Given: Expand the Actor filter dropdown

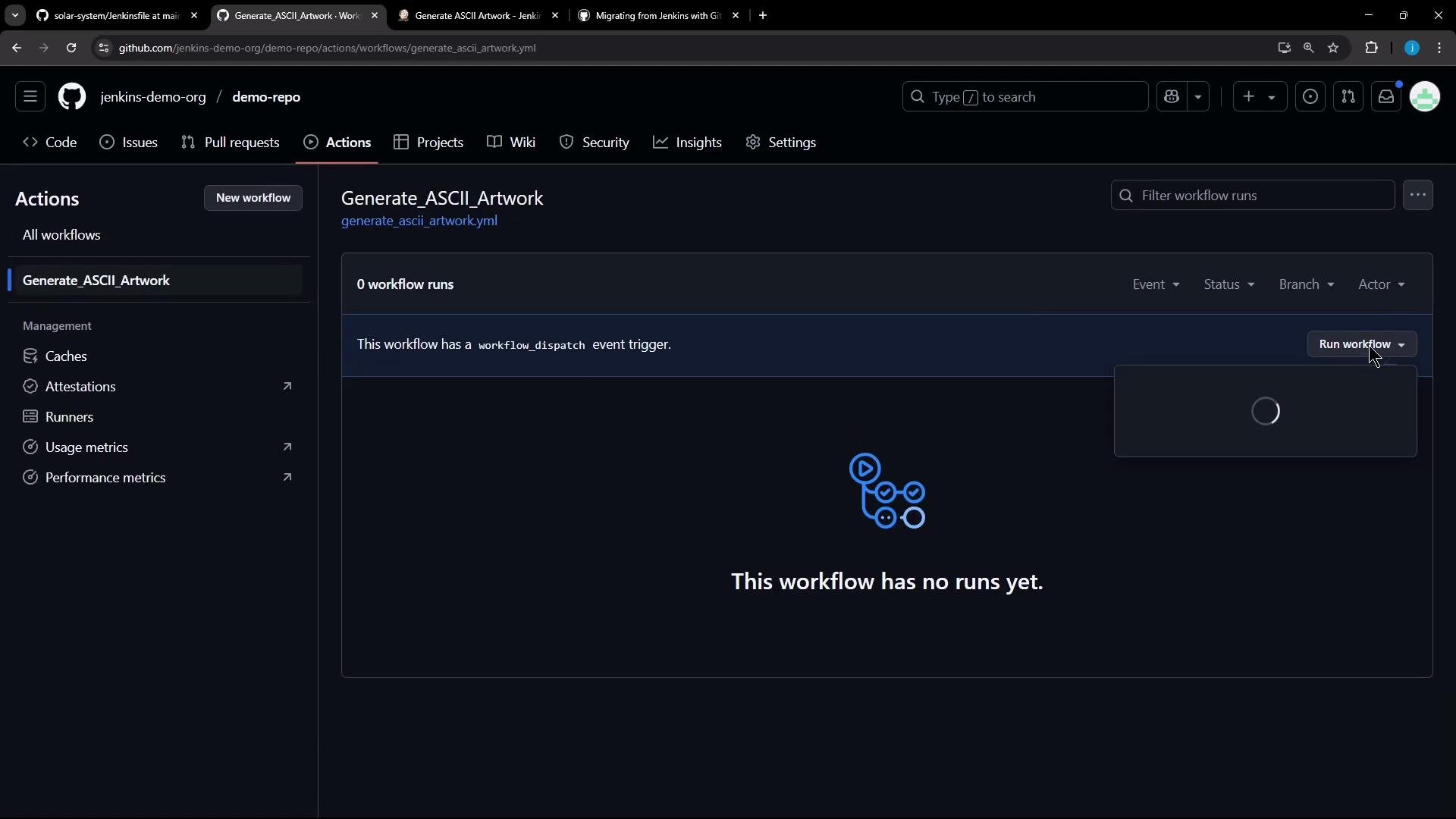Looking at the screenshot, I should point(1382,284).
